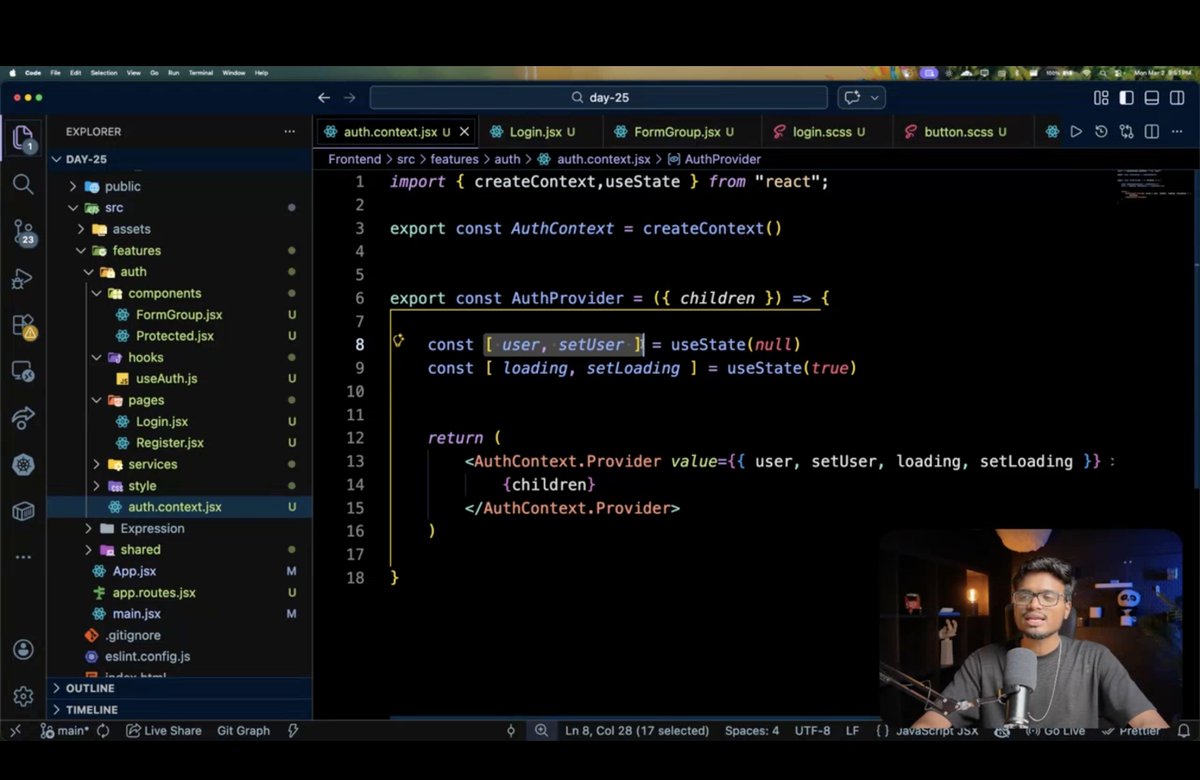
Task: Click the remote window icon in status bar
Action: click(x=15, y=731)
